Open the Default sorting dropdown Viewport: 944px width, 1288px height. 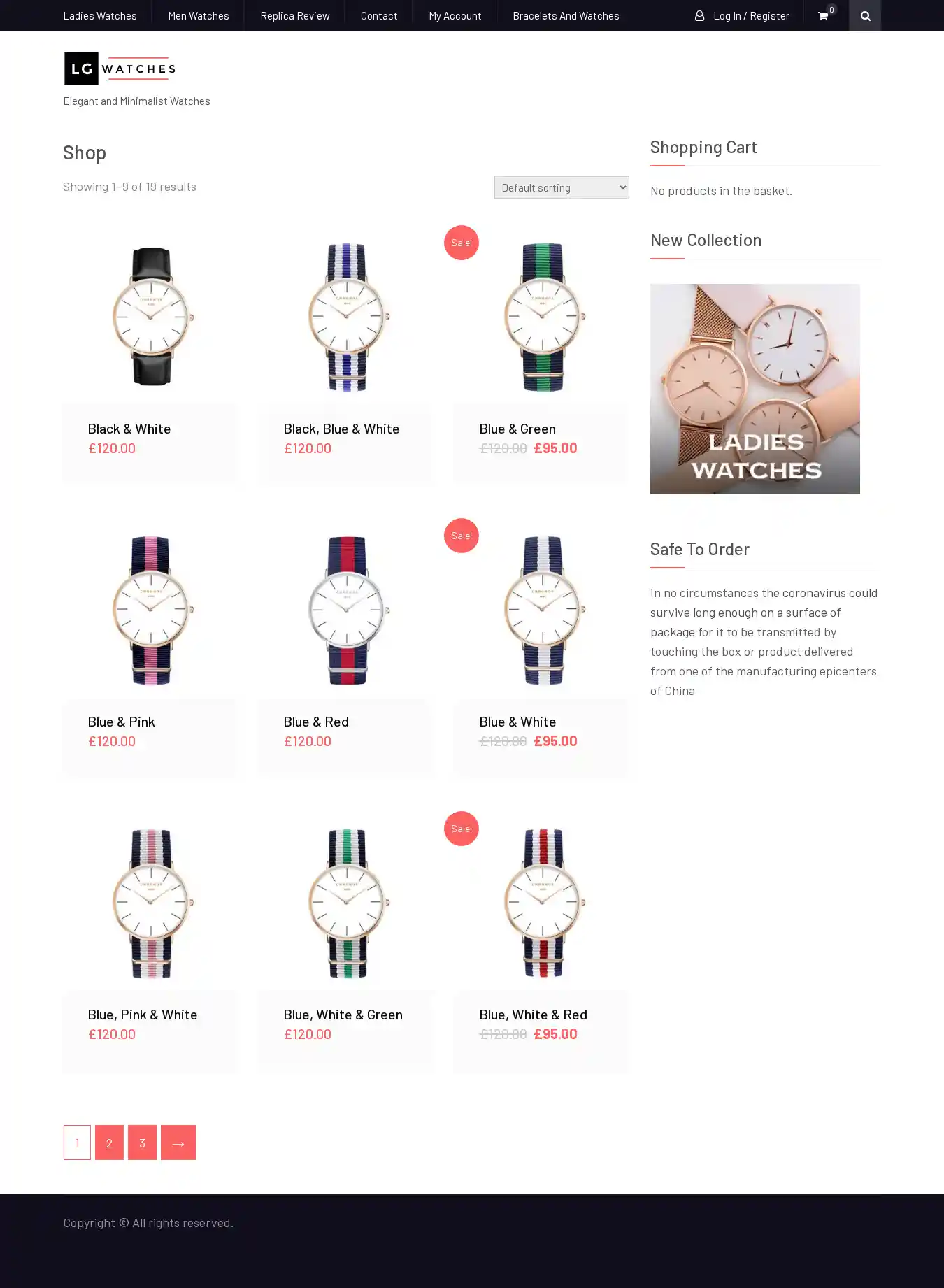click(x=562, y=187)
